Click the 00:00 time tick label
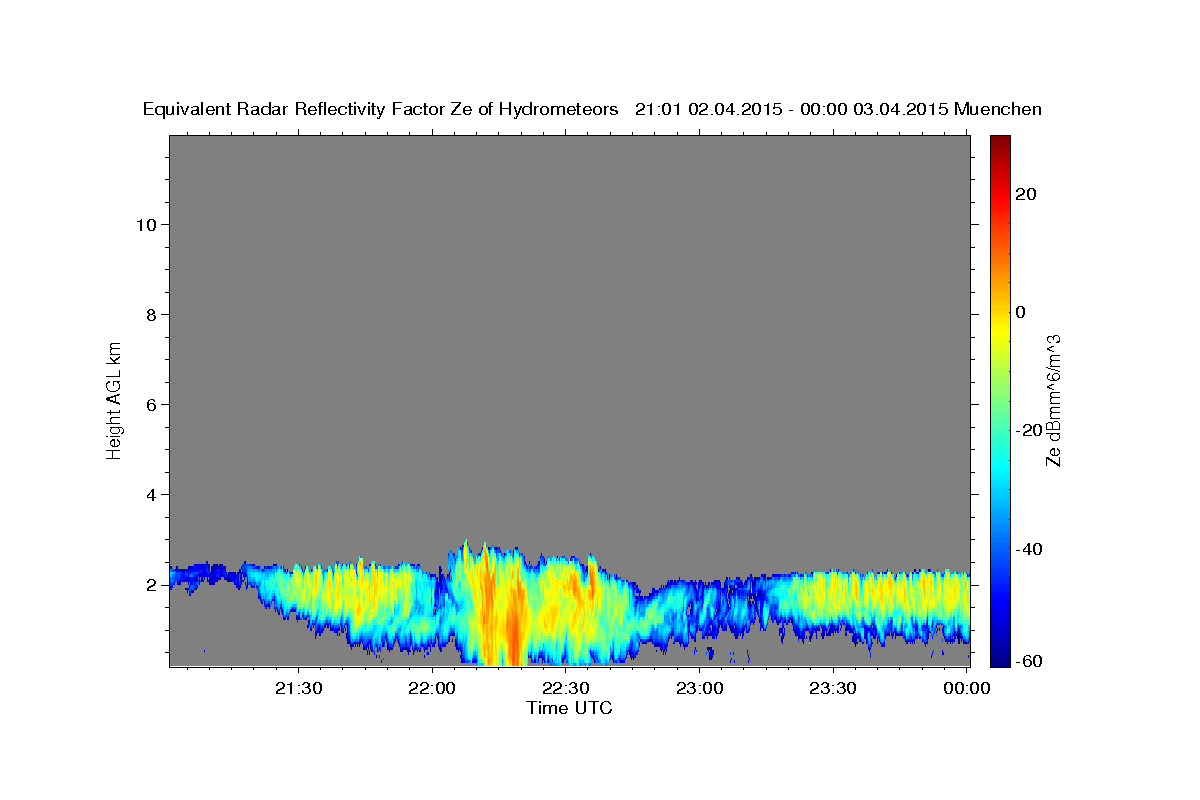 (x=967, y=688)
